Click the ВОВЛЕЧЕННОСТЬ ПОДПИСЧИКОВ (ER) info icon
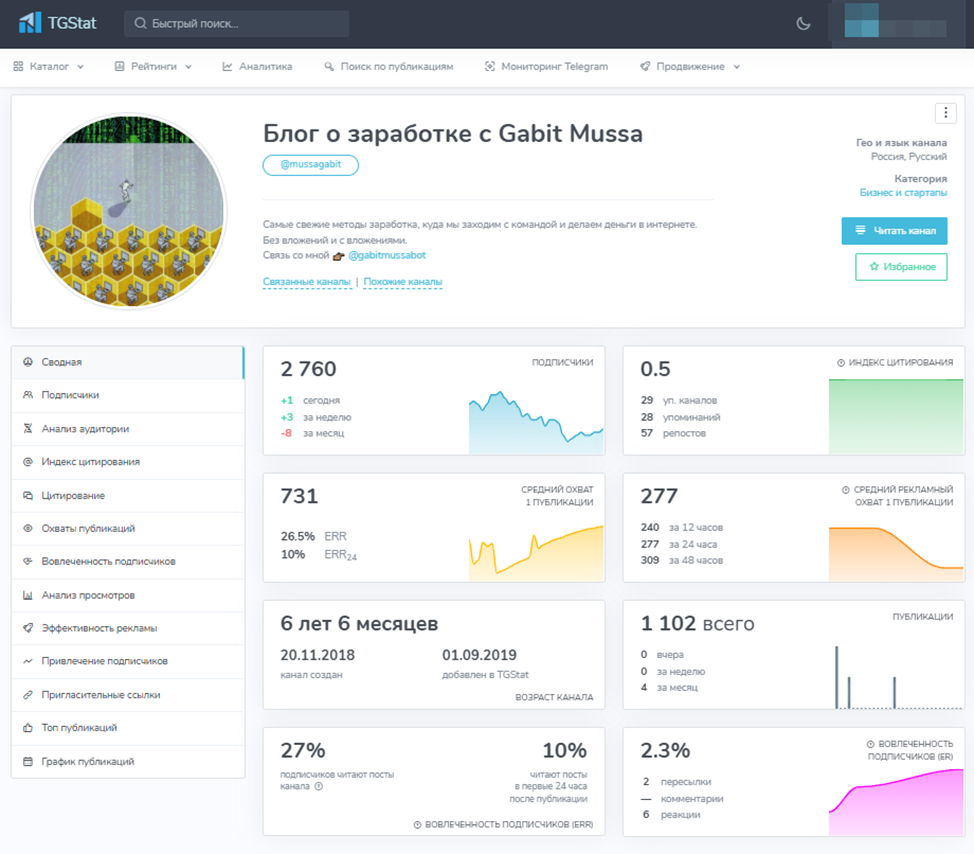Screen dimensions: 974x854 click(870, 744)
